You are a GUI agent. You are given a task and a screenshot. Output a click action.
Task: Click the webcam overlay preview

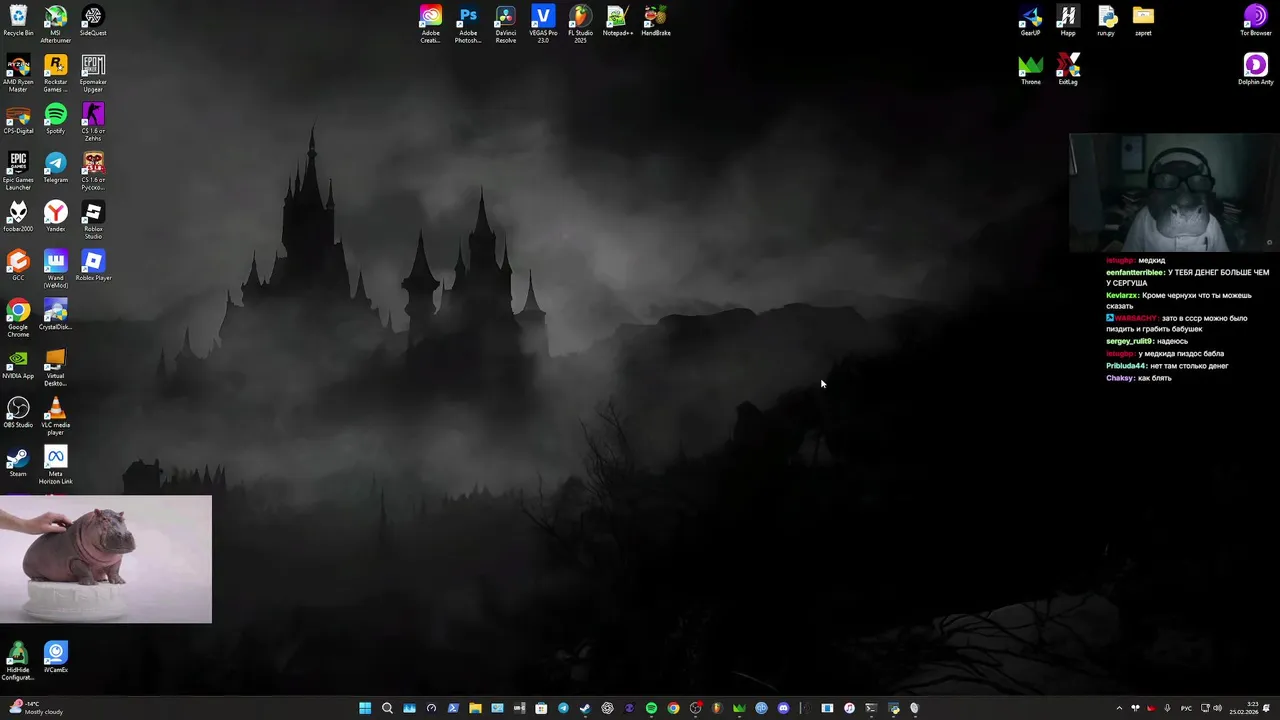click(x=1172, y=193)
